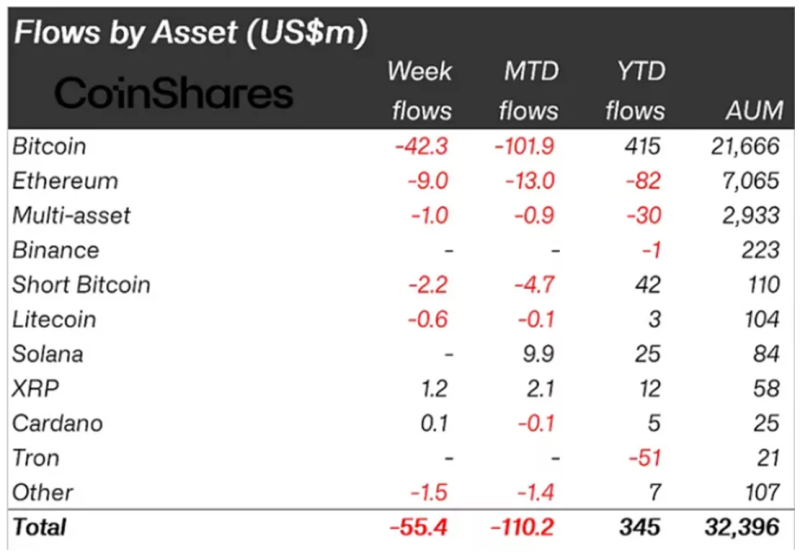Select the YTD flows column header
Viewport: 800px width, 560px height.
tap(635, 90)
